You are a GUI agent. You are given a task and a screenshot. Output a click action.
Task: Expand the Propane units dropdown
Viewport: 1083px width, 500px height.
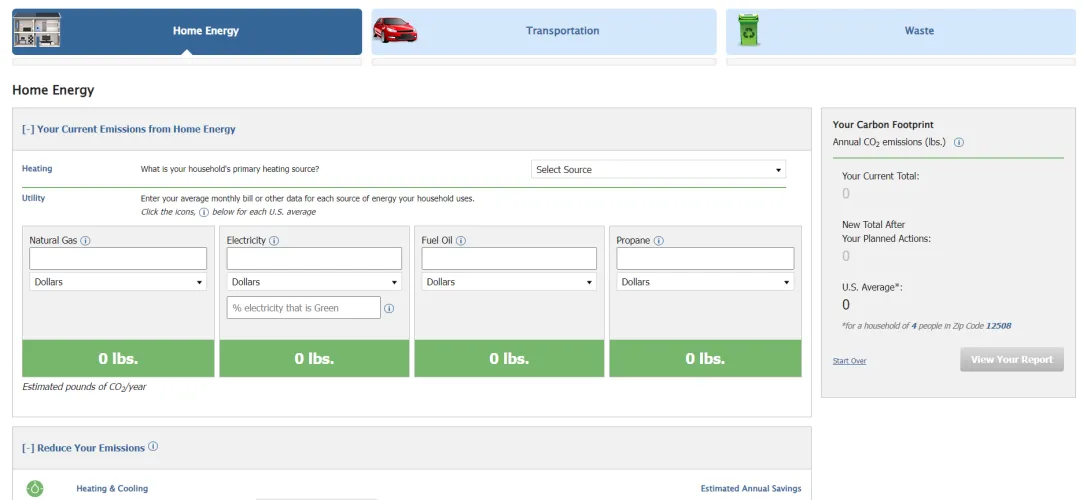(705, 282)
